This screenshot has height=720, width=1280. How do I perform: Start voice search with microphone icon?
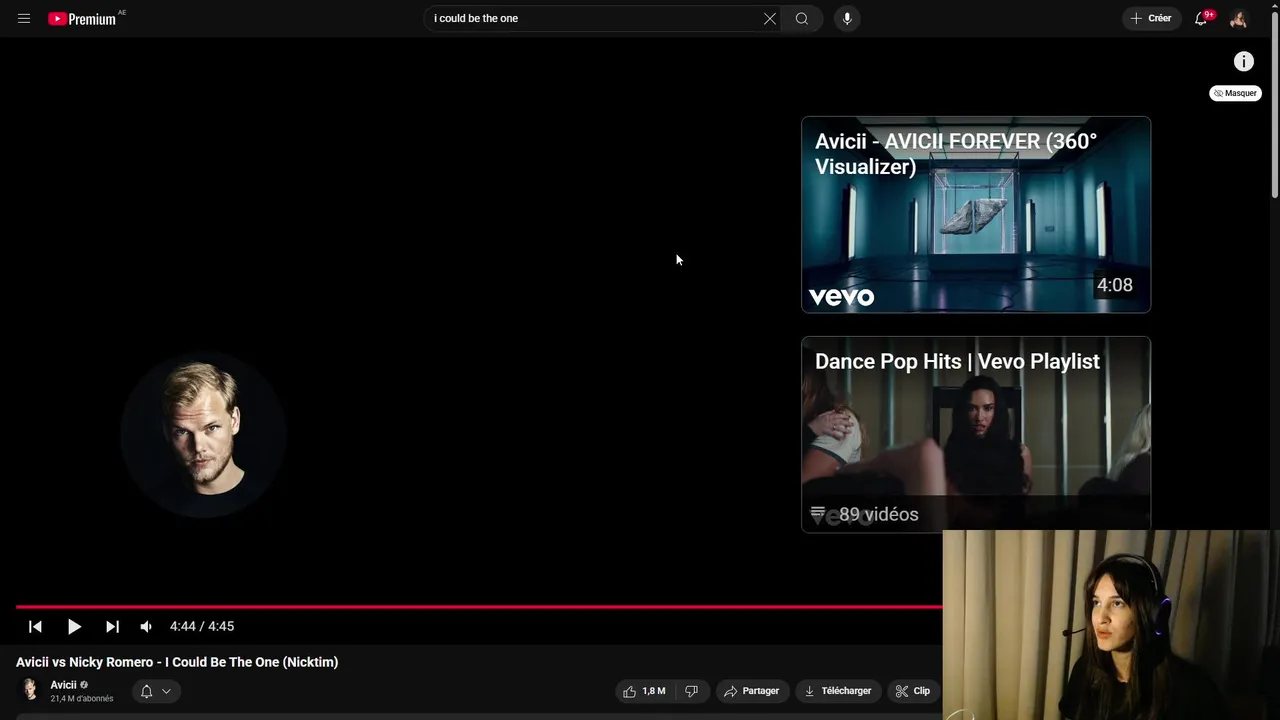(847, 18)
